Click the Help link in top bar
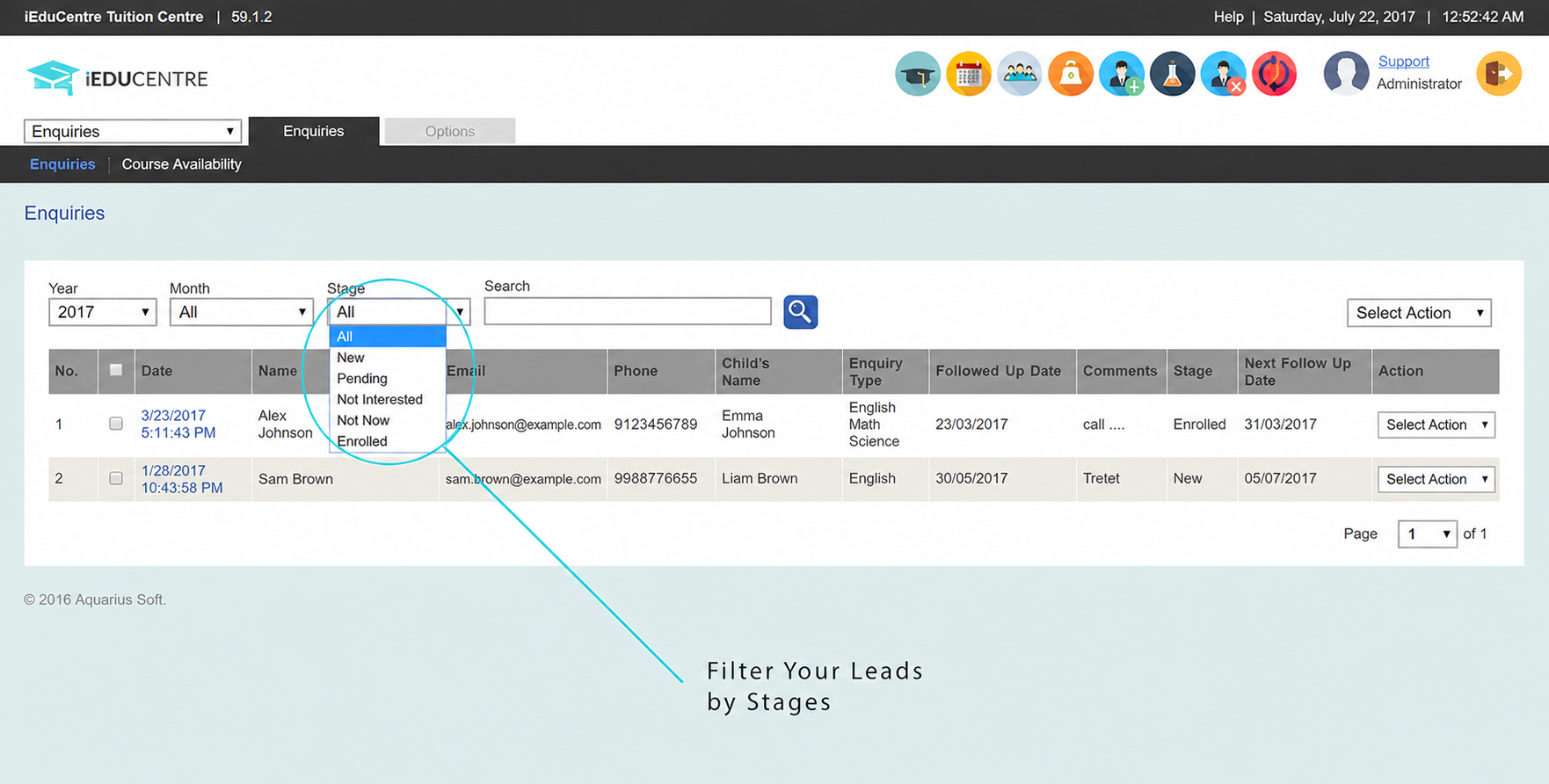Screen dimensions: 1549x784 (x=1228, y=17)
